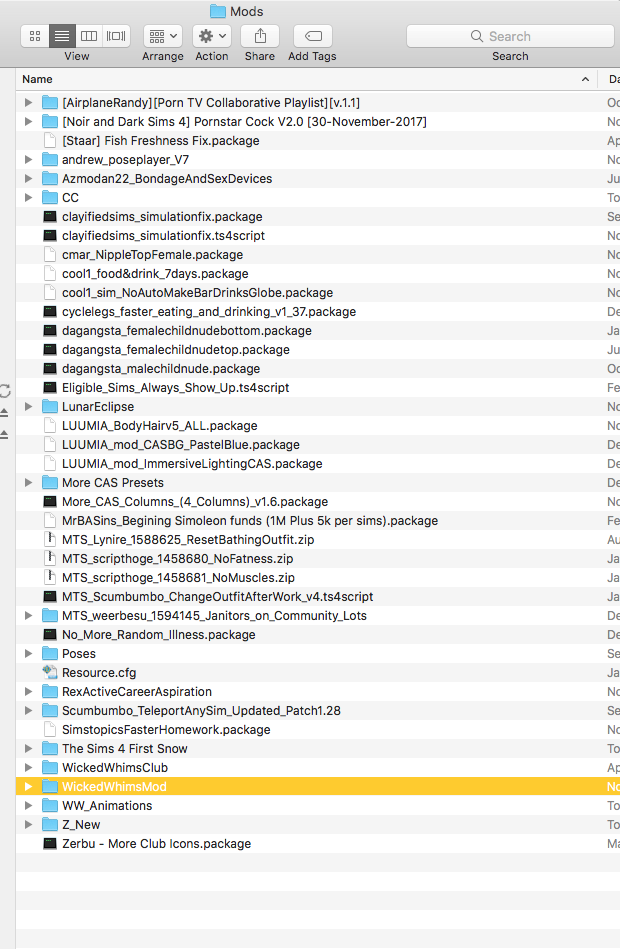Select cool1_sim_NoAutoMakeBarDrinksGlobe.package file name
Viewport: 620px width, 949px height.
(x=197, y=293)
